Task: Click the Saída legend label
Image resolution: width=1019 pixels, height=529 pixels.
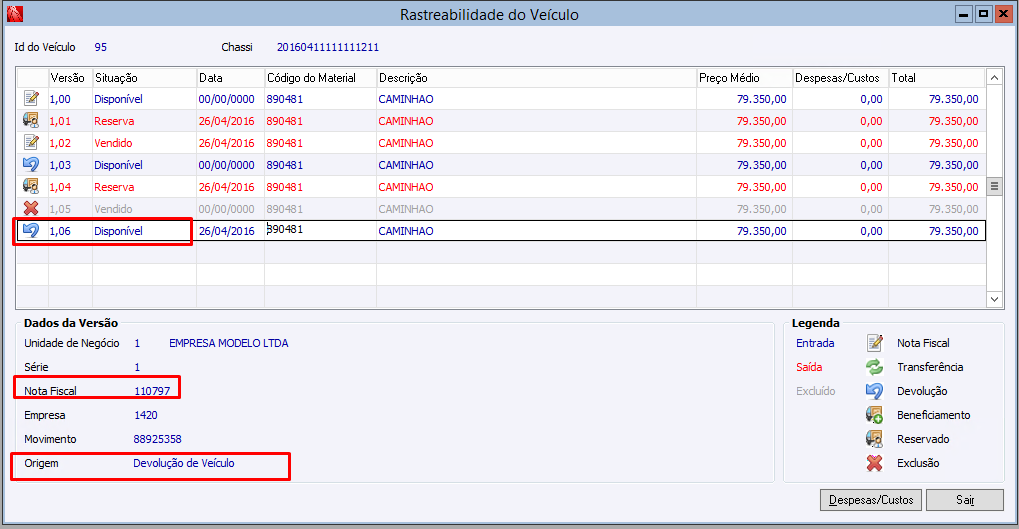Action: 809,367
